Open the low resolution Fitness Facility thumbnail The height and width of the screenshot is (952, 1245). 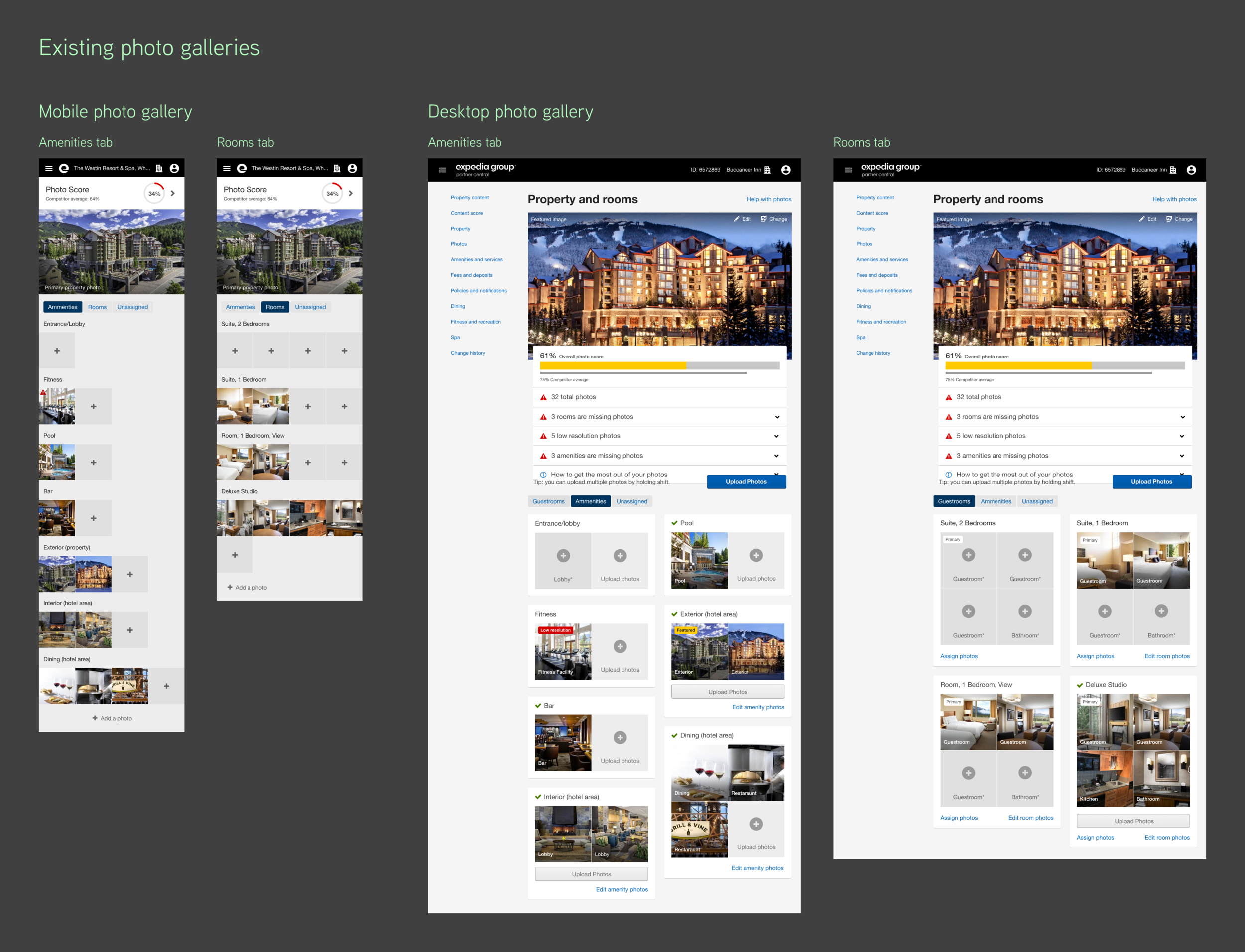(x=563, y=652)
